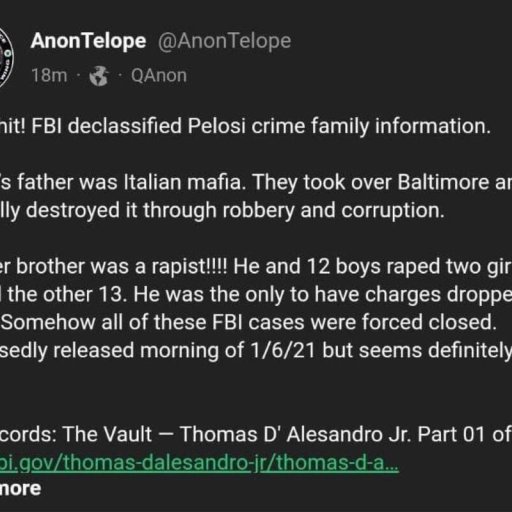This screenshot has height=512, width=512.
Task: Click the 18m post timestamp
Action: coord(49,75)
